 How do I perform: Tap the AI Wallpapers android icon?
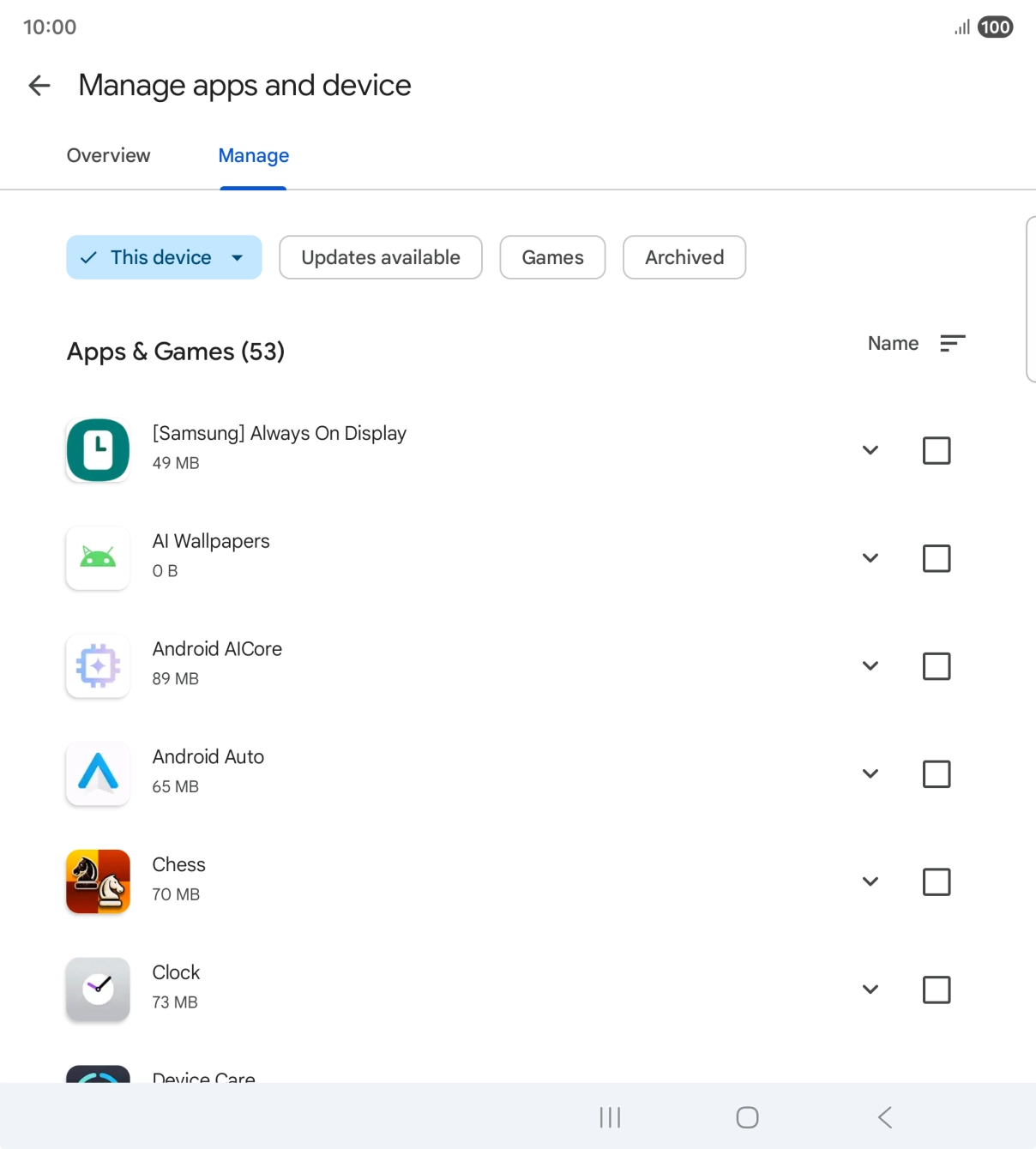point(98,558)
